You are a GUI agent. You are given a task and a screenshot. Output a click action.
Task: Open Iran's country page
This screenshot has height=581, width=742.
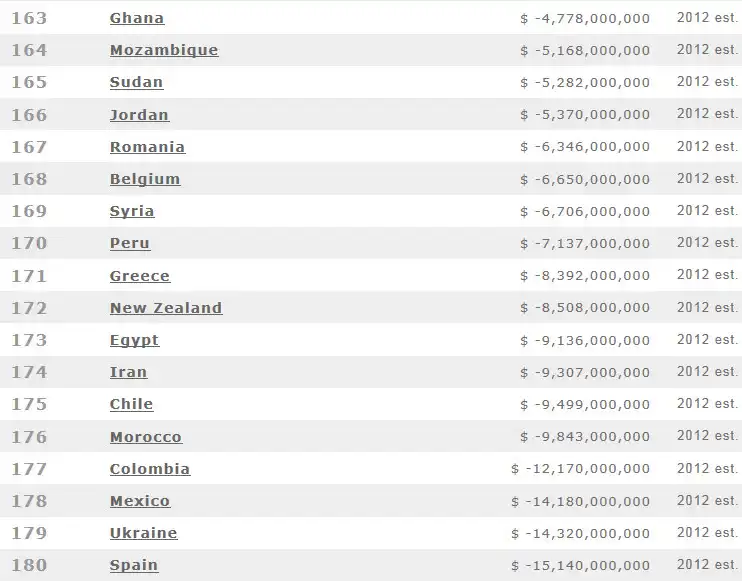(128, 372)
